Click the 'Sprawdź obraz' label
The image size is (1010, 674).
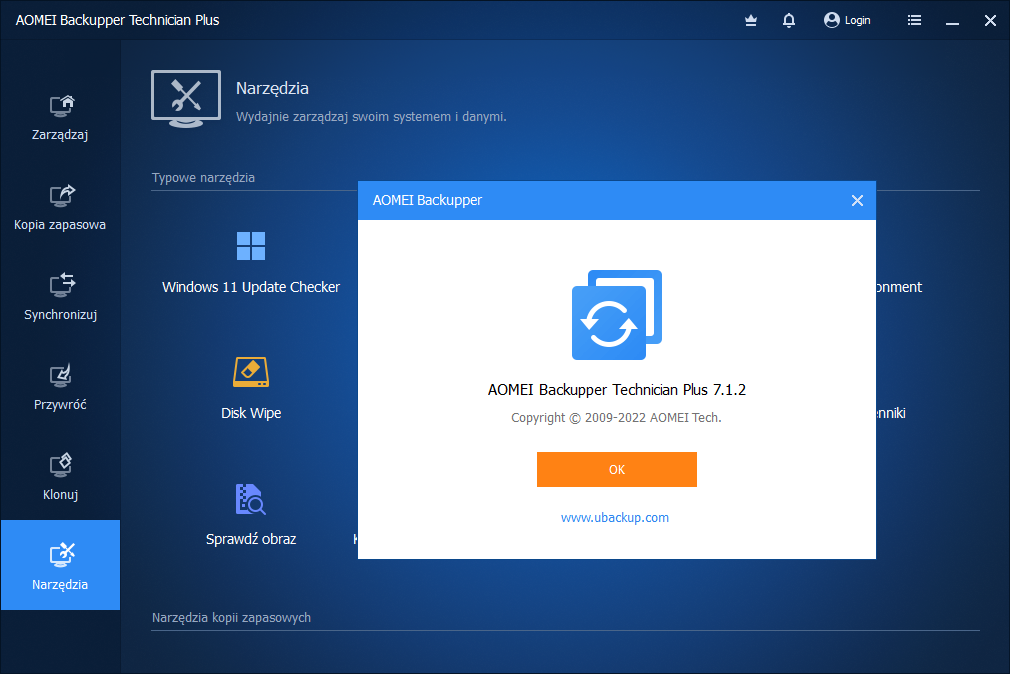coord(251,539)
